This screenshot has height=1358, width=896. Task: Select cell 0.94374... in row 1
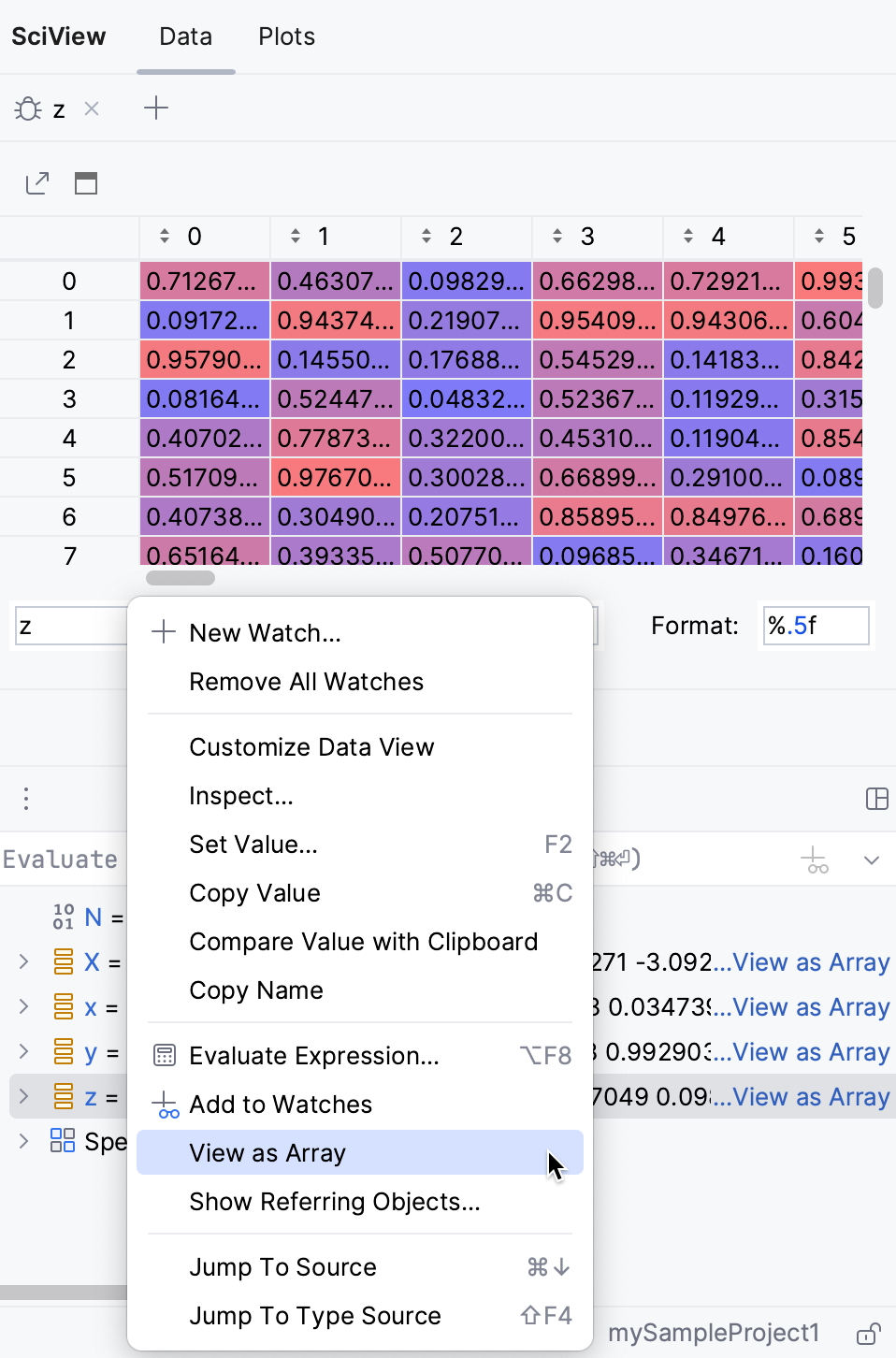click(x=336, y=320)
